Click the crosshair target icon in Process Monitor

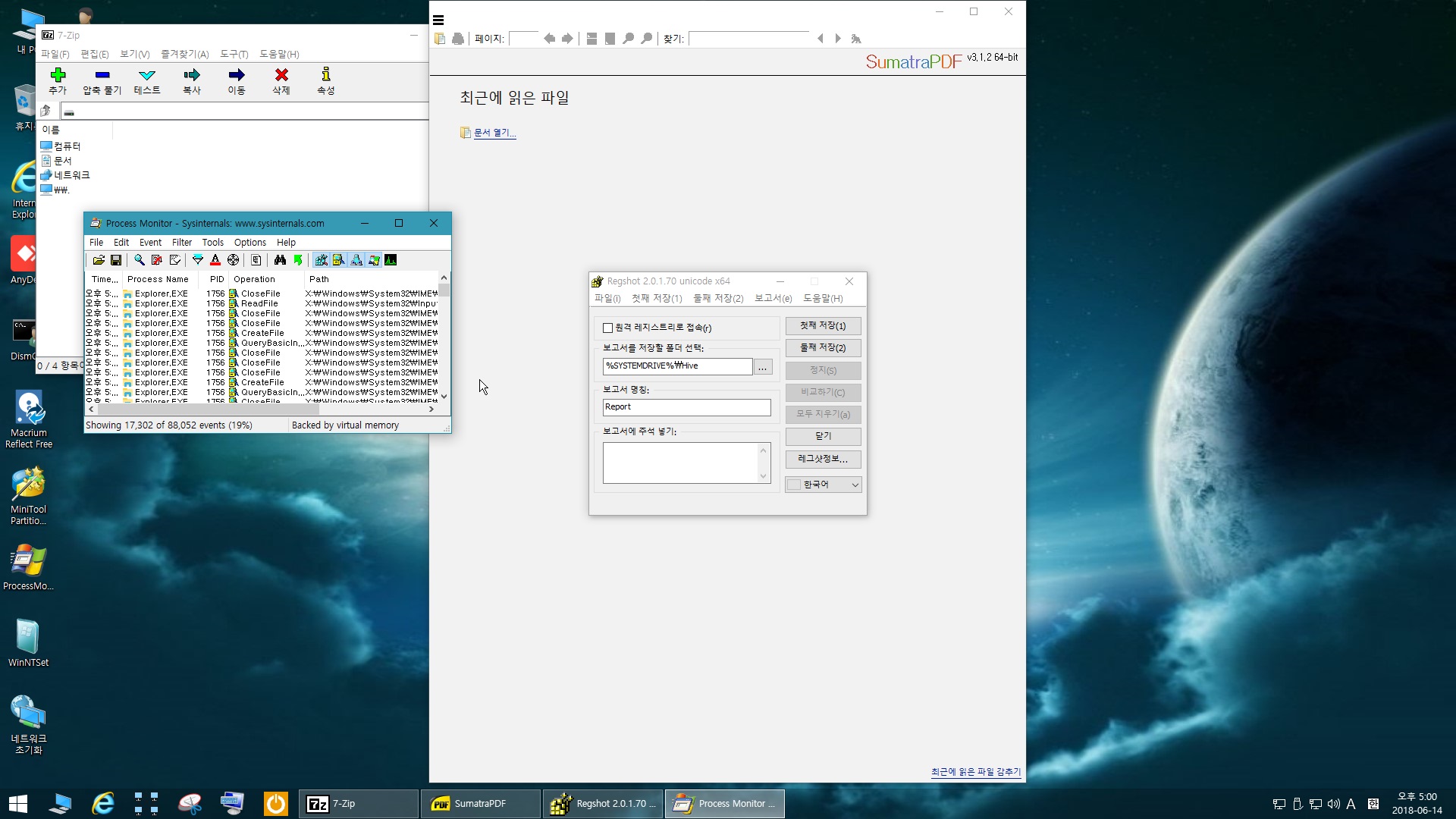coord(234,260)
